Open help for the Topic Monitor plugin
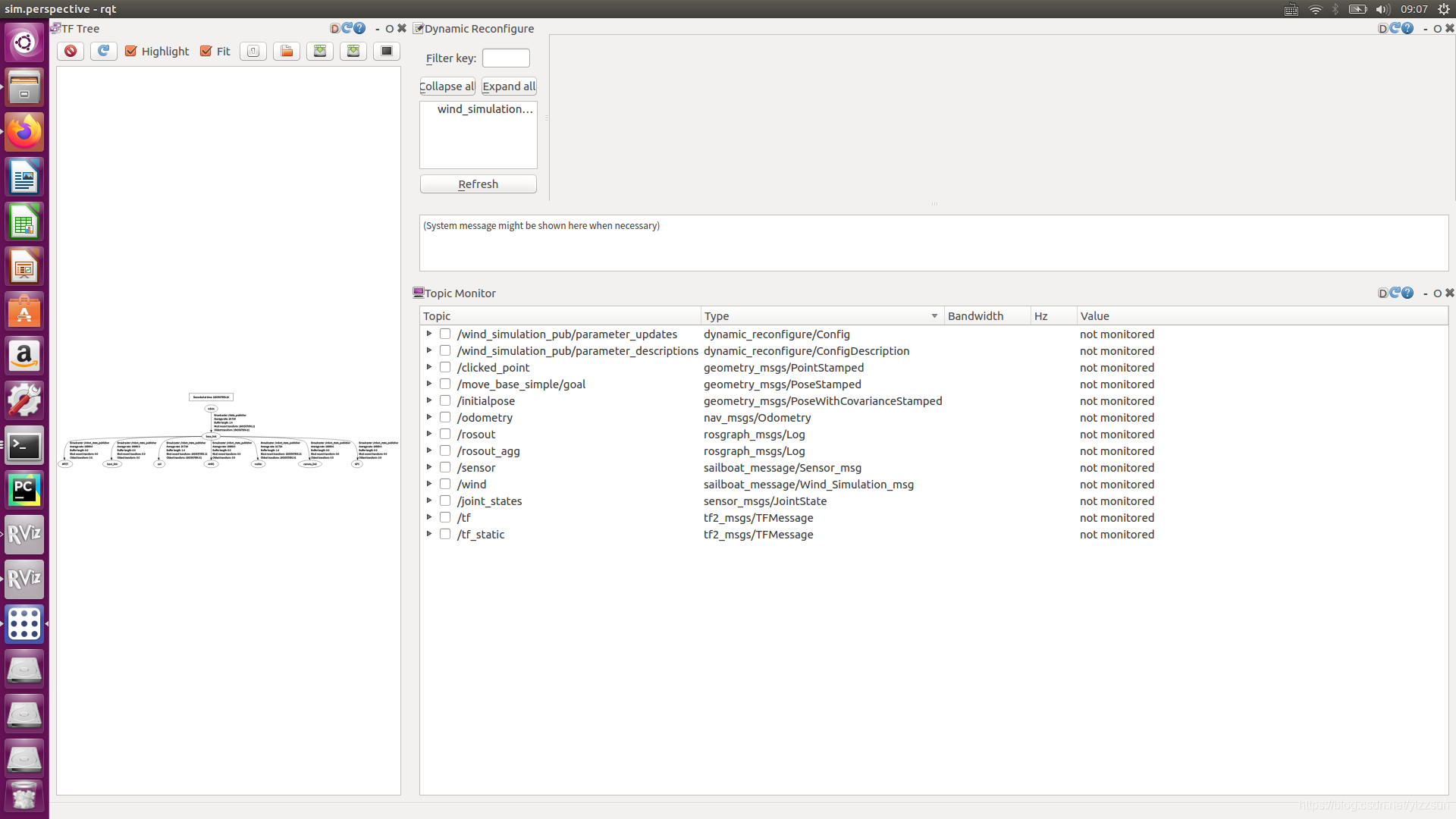Viewport: 1456px width, 819px height. coord(1407,293)
